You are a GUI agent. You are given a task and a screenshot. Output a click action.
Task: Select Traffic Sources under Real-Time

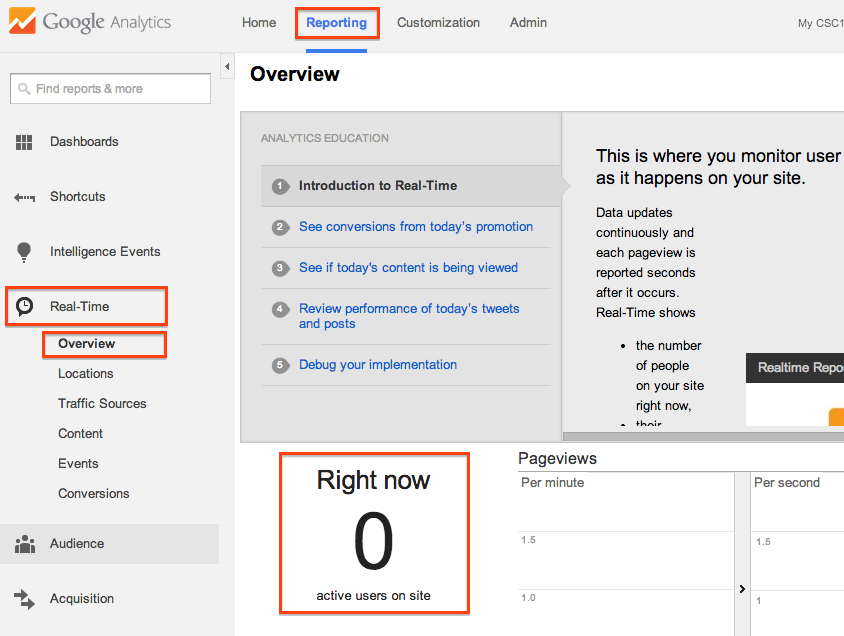pos(102,404)
